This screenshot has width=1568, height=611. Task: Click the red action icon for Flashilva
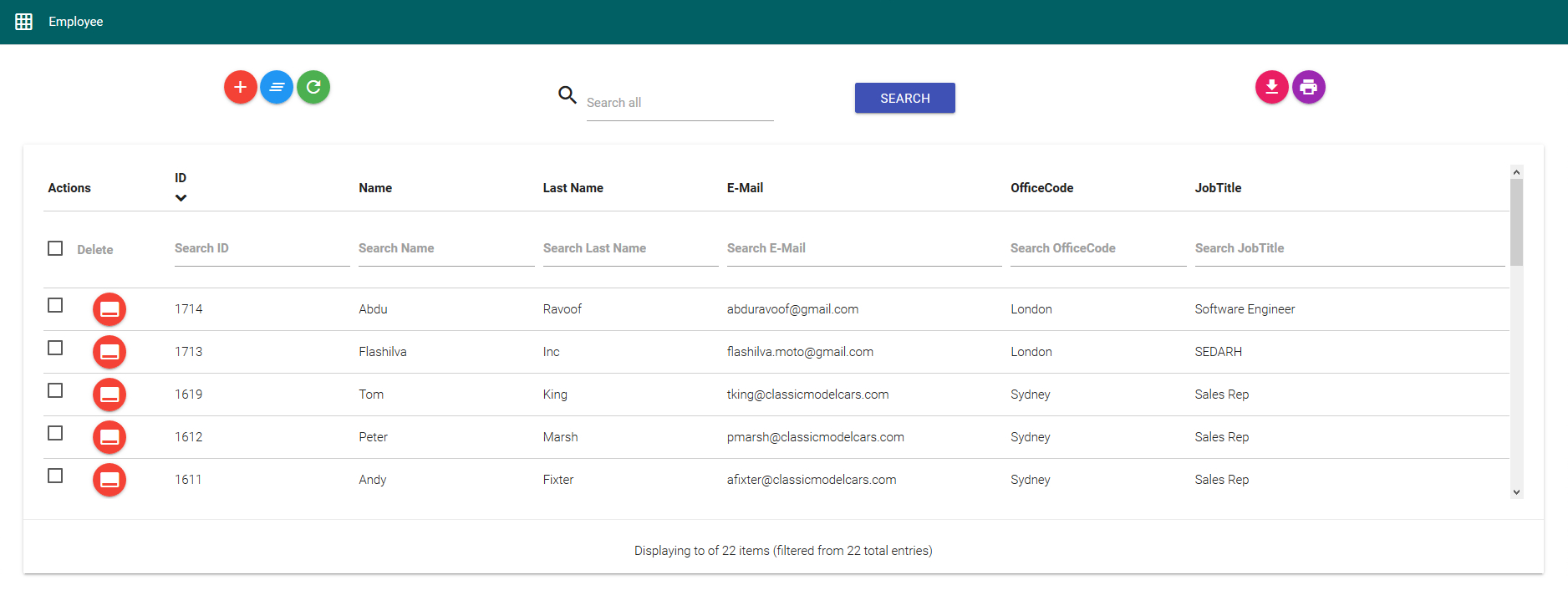pos(109,352)
